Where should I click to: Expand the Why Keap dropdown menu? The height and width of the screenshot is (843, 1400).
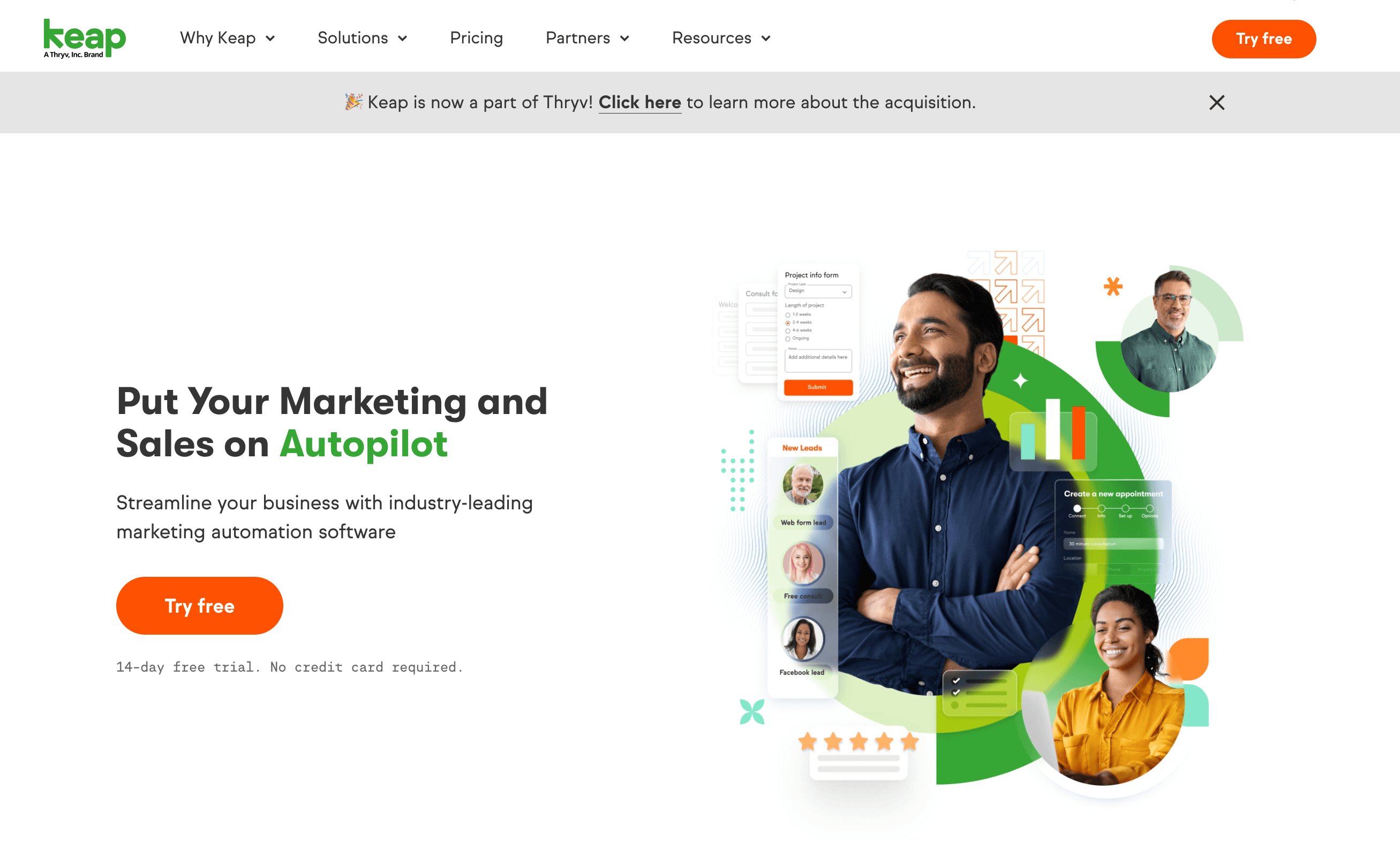(x=228, y=38)
